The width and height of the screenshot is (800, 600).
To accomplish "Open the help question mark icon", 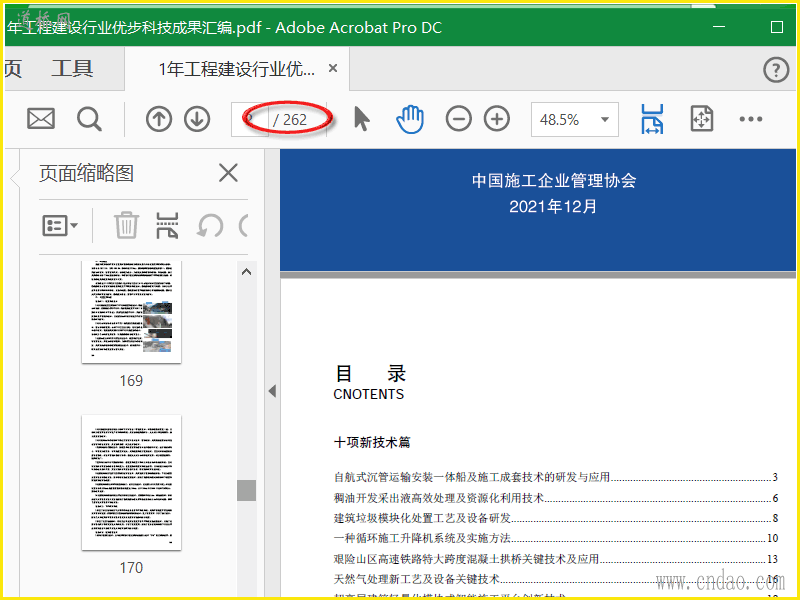I will (776, 69).
